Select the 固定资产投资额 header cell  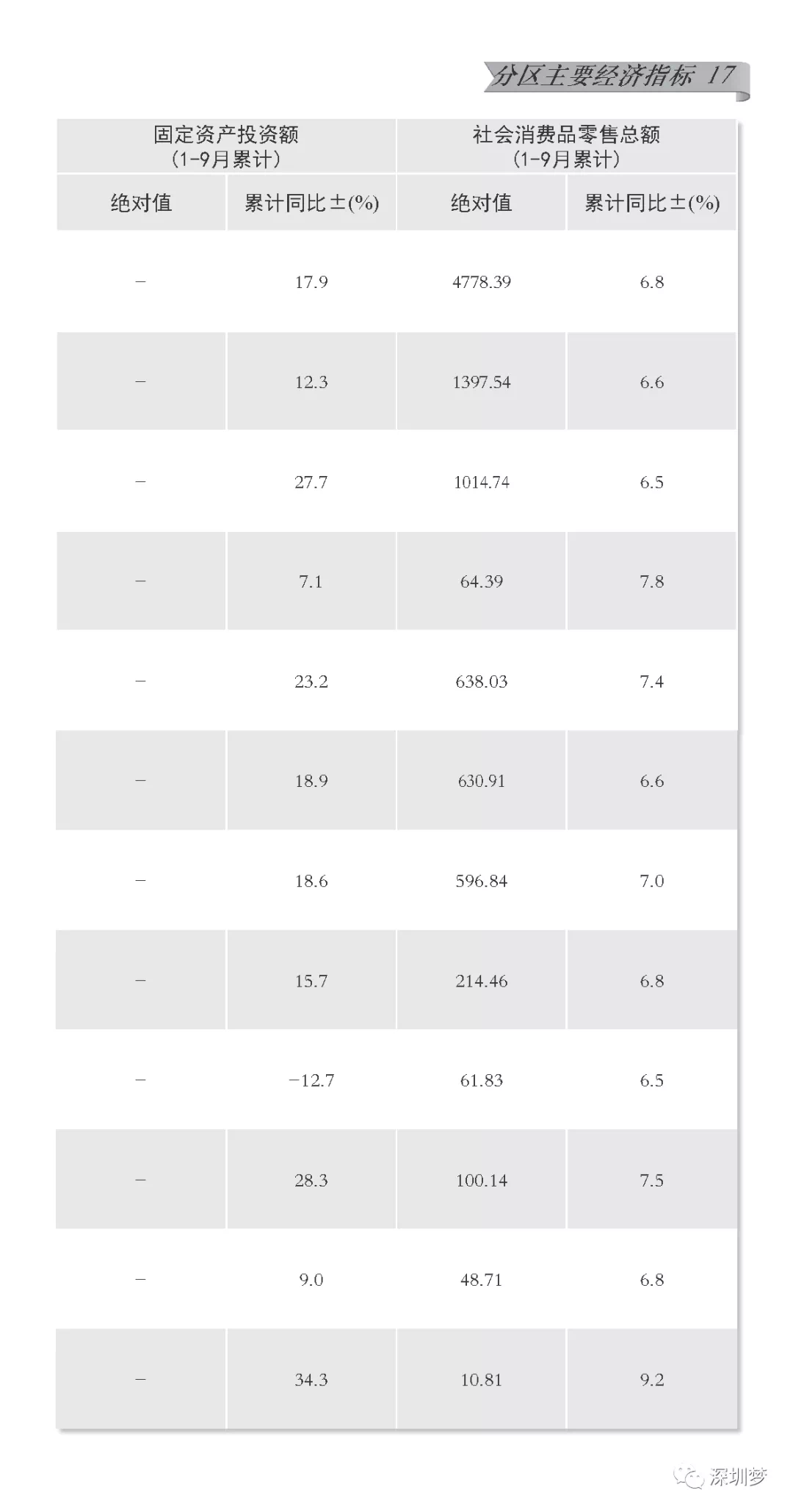(x=226, y=146)
